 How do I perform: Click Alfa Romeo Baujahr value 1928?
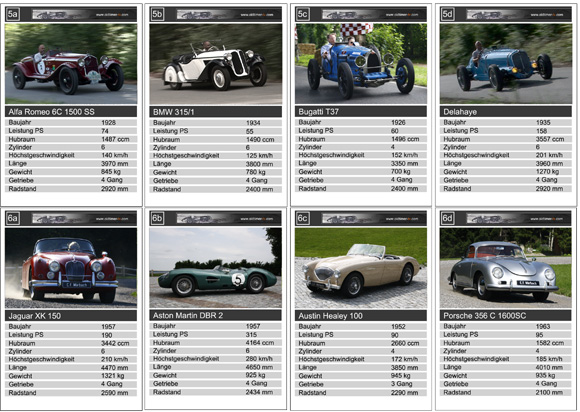108,122
